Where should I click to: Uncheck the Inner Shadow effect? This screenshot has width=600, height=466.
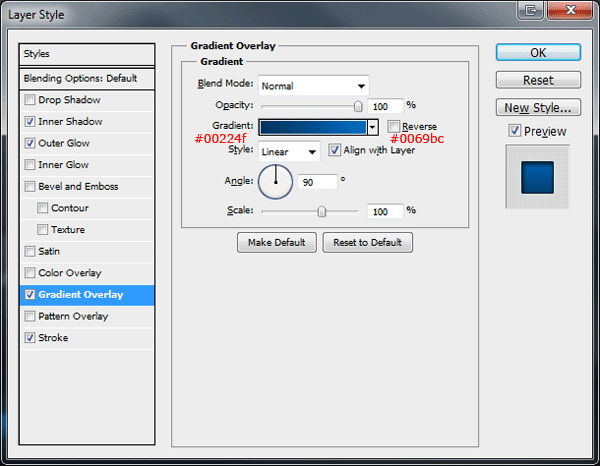tap(30, 122)
